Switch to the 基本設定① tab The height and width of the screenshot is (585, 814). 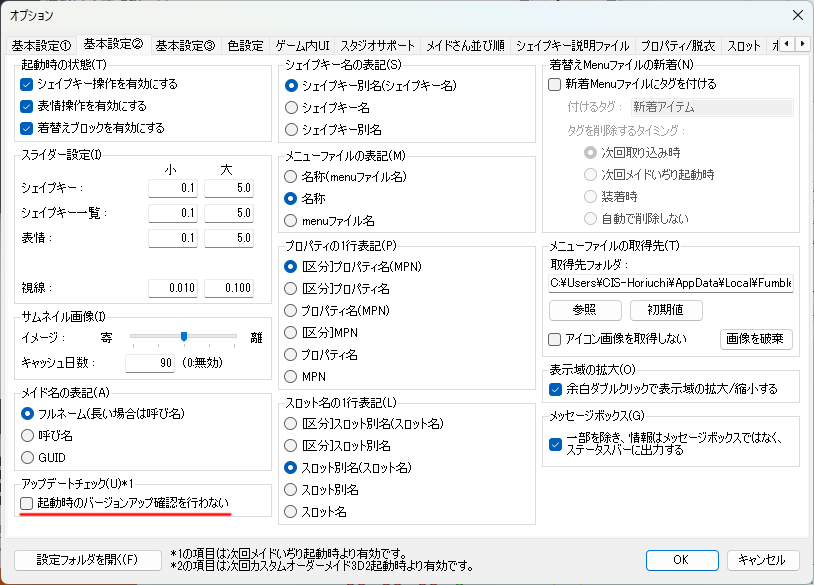[x=41, y=45]
